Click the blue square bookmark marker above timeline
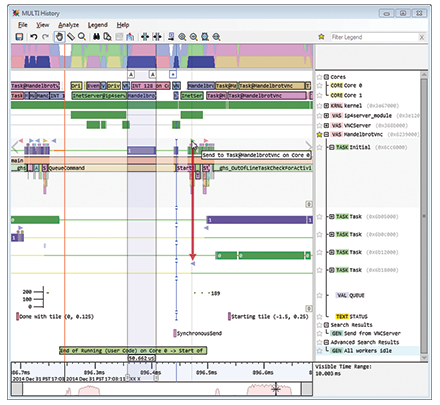Screen dimensions: 440x405 coord(173,74)
